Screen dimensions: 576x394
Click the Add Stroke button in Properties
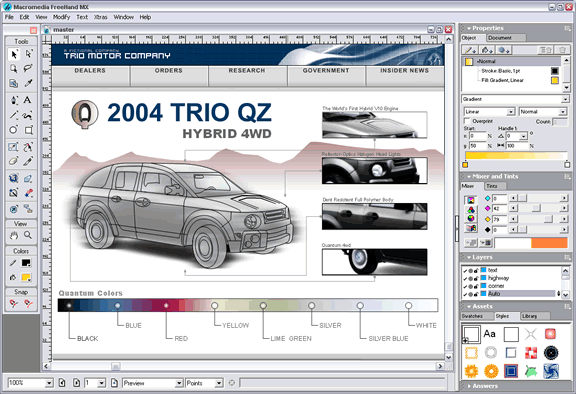click(470, 50)
